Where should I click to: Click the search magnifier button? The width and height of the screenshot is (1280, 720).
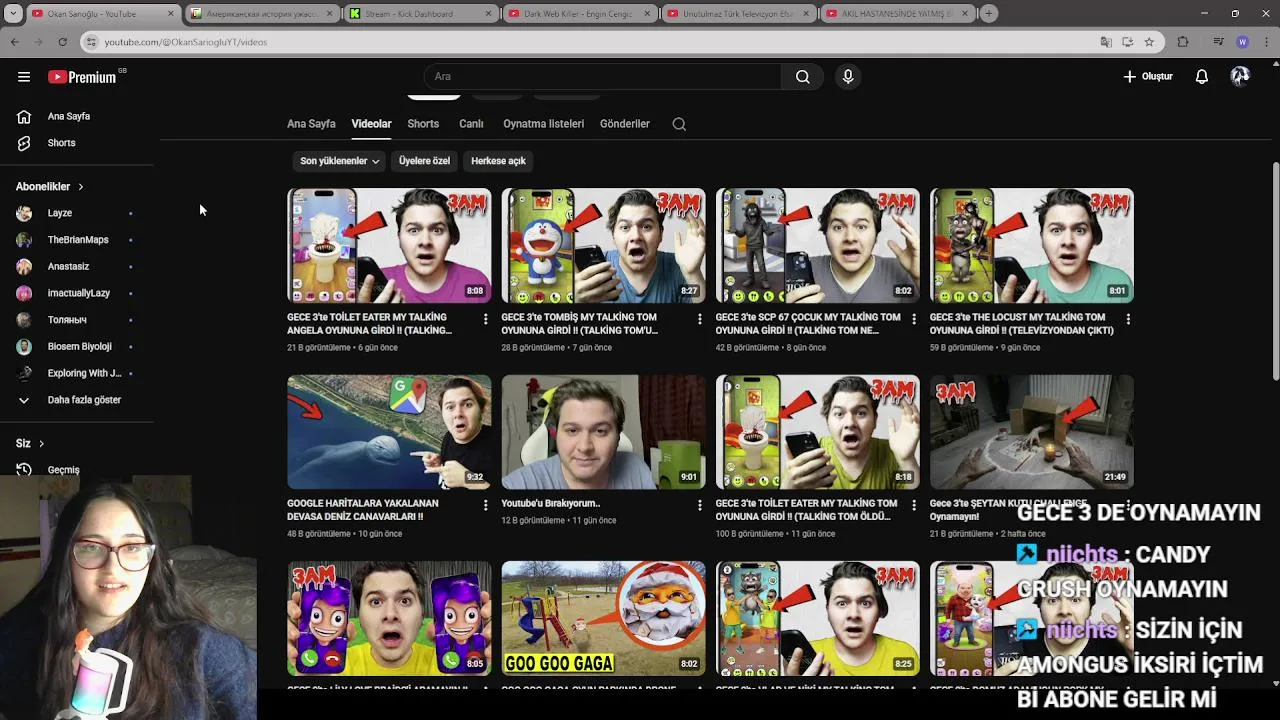point(802,77)
